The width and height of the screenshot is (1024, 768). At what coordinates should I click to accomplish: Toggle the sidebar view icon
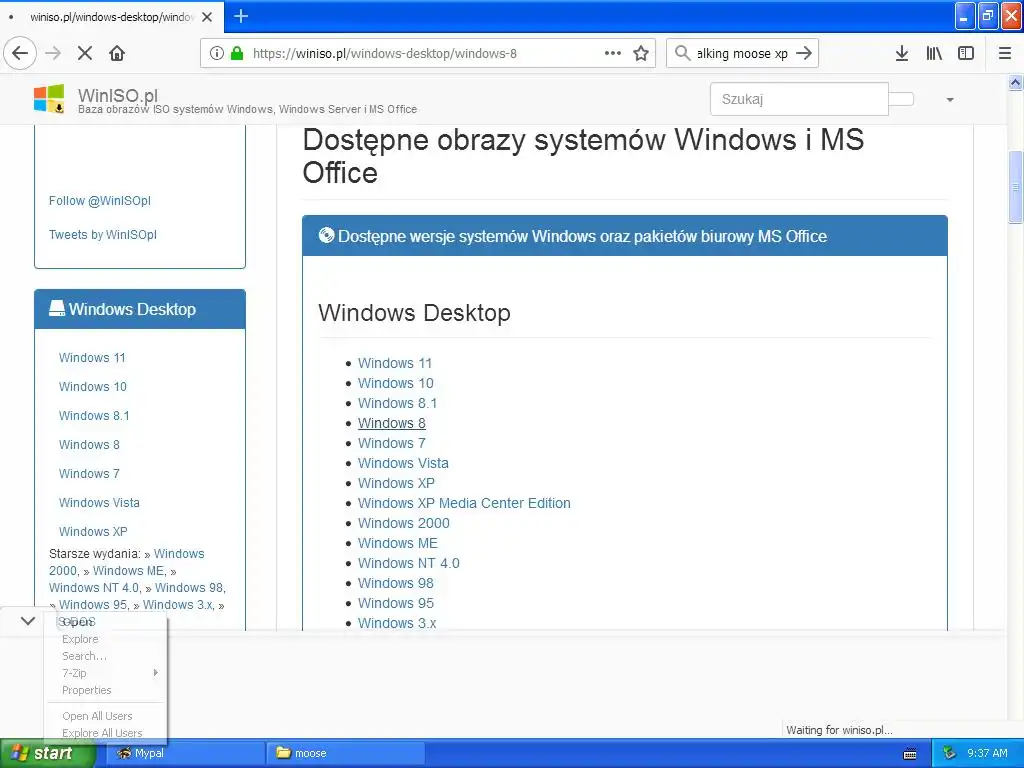[x=966, y=53]
